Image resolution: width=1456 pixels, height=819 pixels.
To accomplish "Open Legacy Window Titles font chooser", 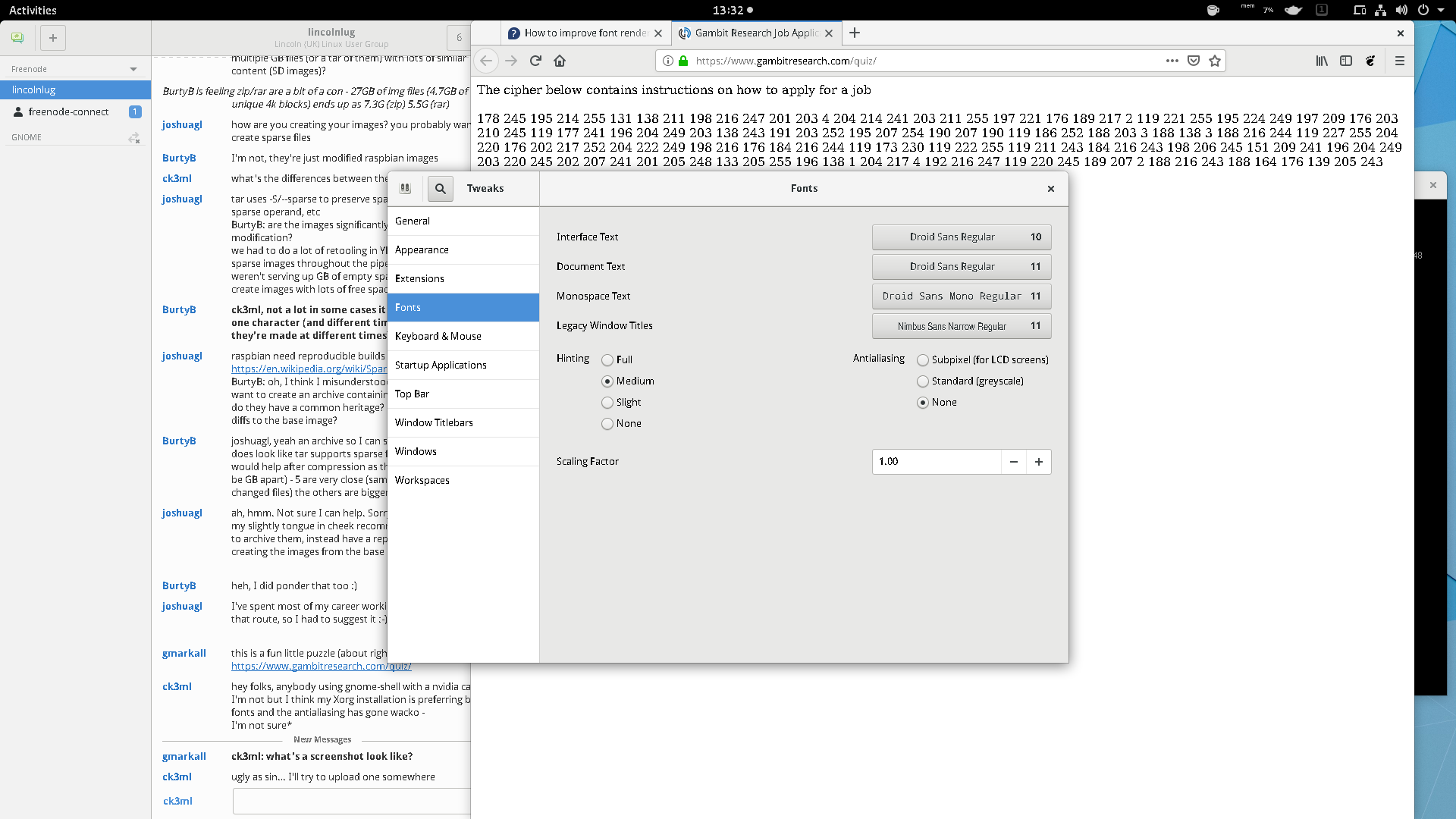I will tap(962, 325).
